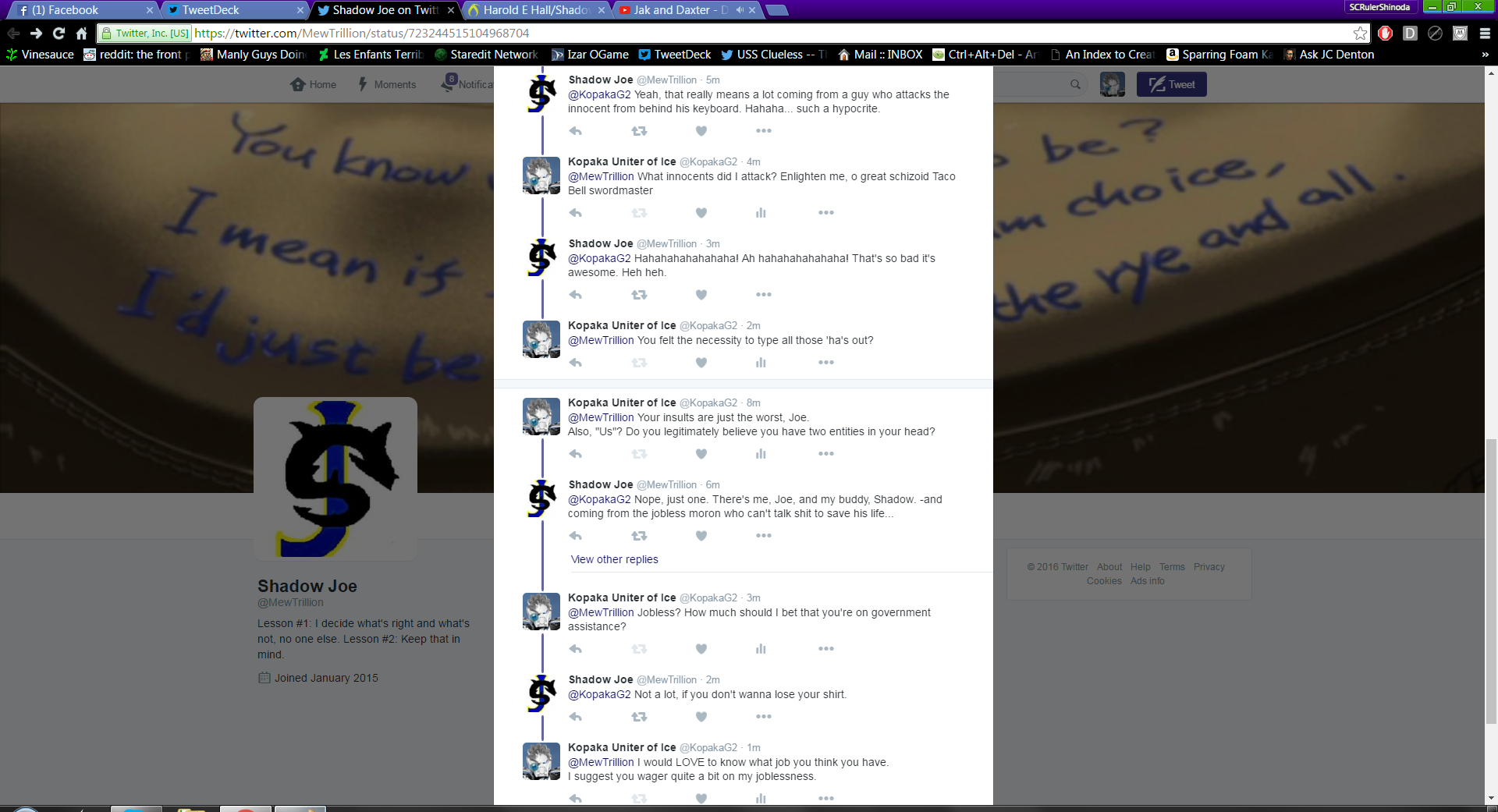Open more options on 'lose your shirt' tweet
The height and width of the screenshot is (812, 1498).
(x=764, y=717)
